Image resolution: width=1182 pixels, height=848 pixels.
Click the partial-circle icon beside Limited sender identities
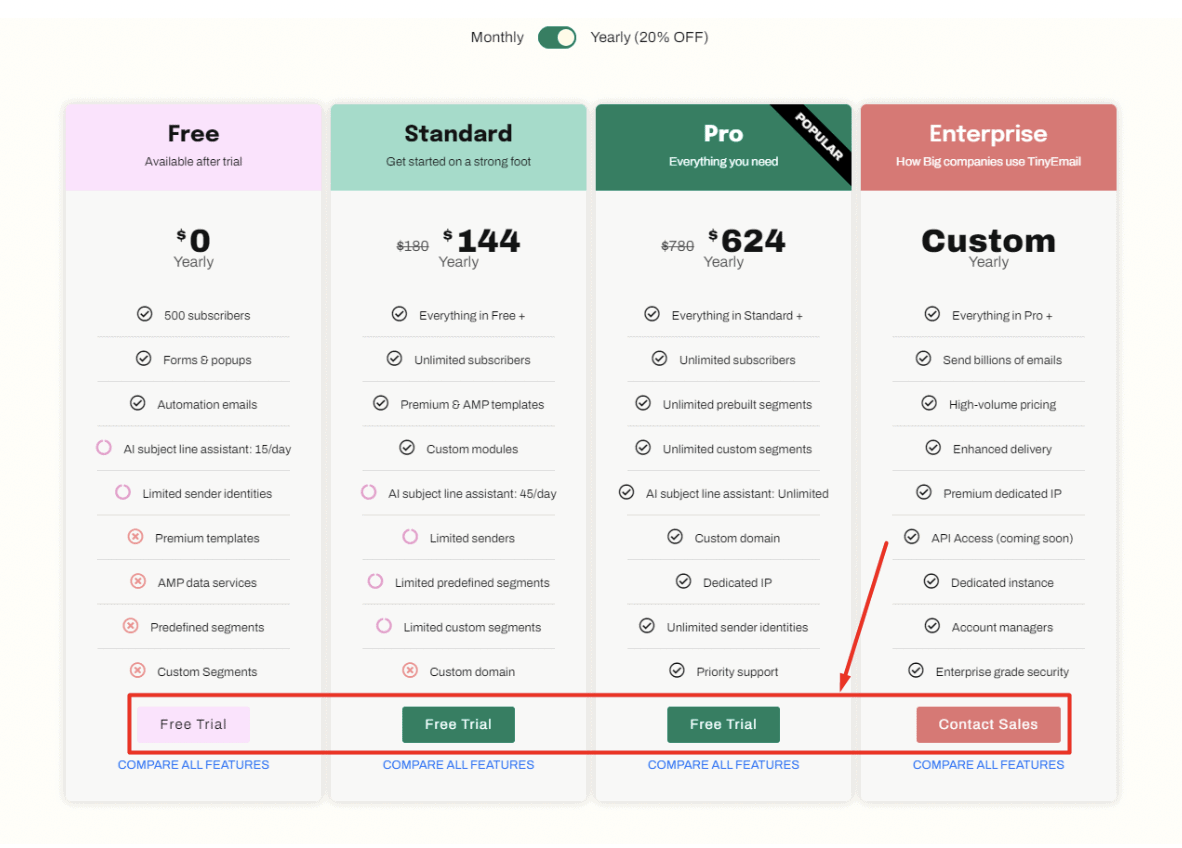(123, 492)
